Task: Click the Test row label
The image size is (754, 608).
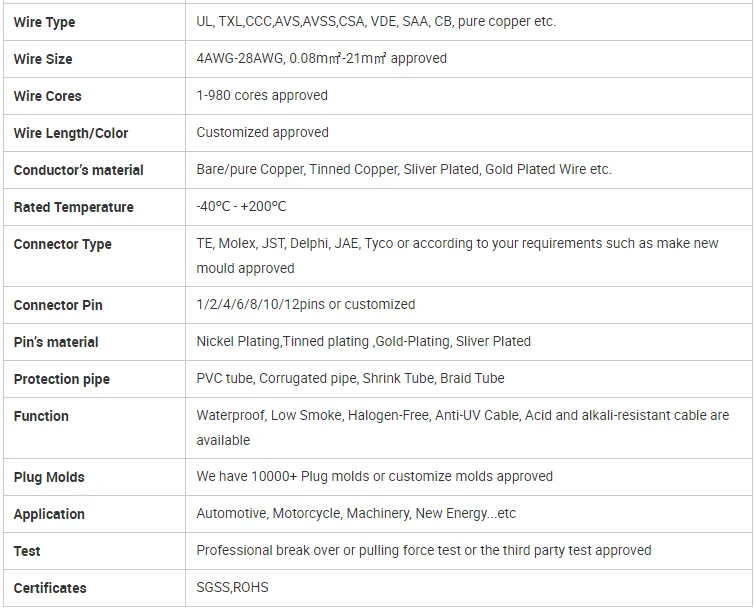Action: point(27,551)
